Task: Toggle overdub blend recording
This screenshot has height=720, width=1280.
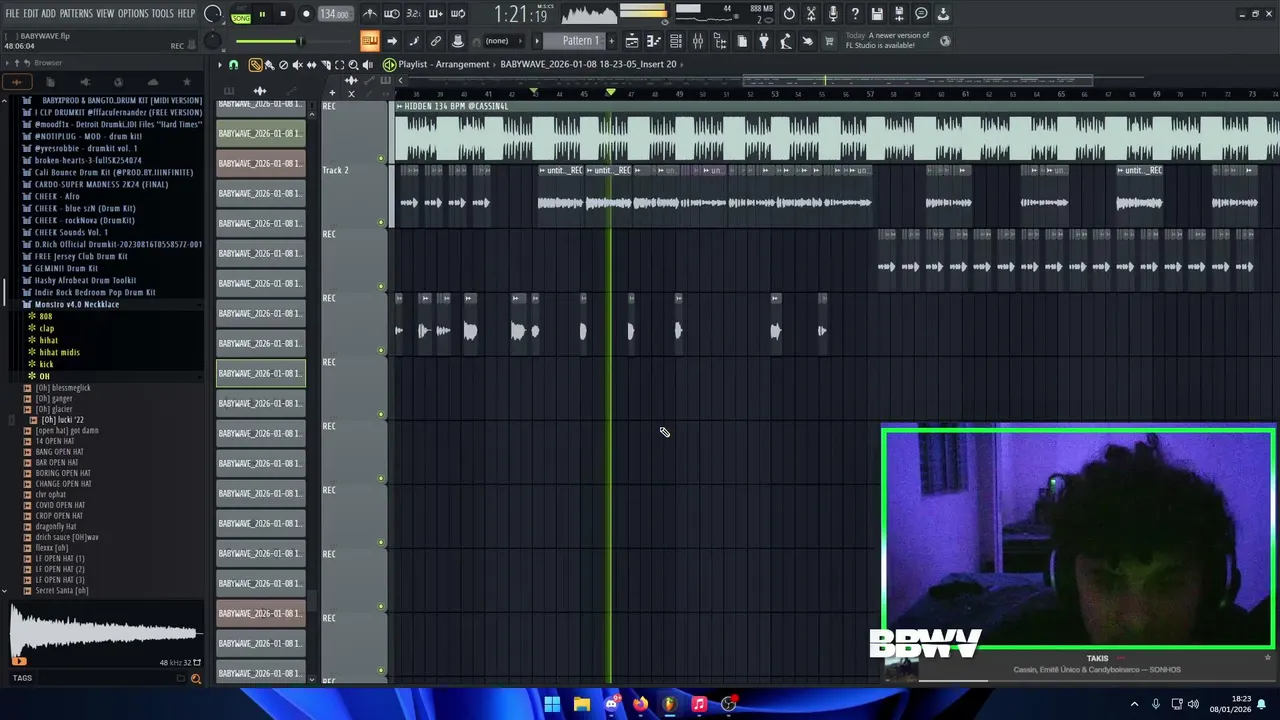Action: (x=435, y=14)
